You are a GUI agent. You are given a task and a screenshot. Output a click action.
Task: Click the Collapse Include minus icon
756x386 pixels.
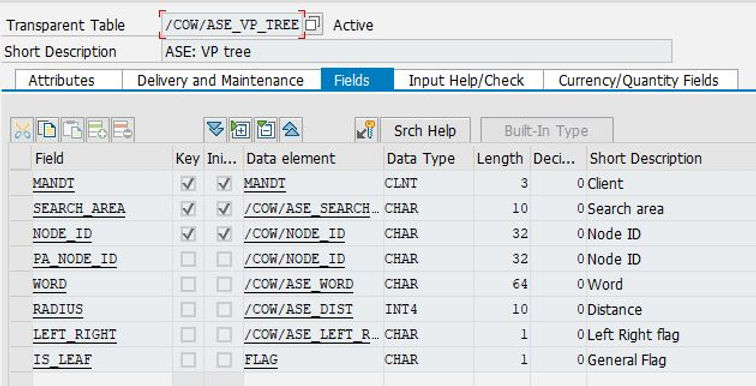(266, 130)
